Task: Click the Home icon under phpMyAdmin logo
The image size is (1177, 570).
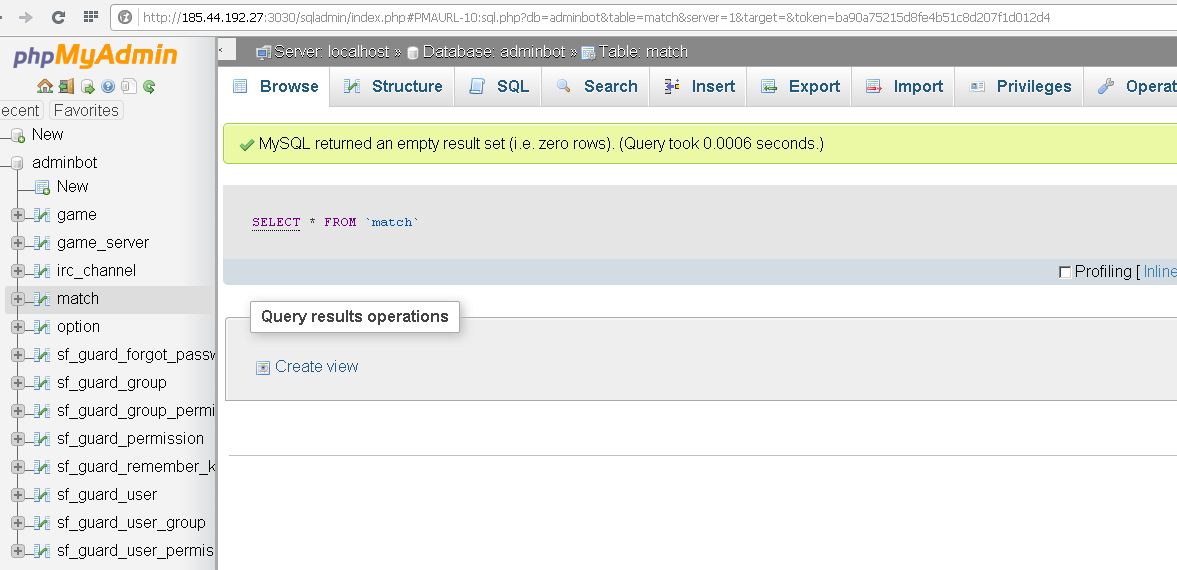Action: pyautogui.click(x=45, y=86)
